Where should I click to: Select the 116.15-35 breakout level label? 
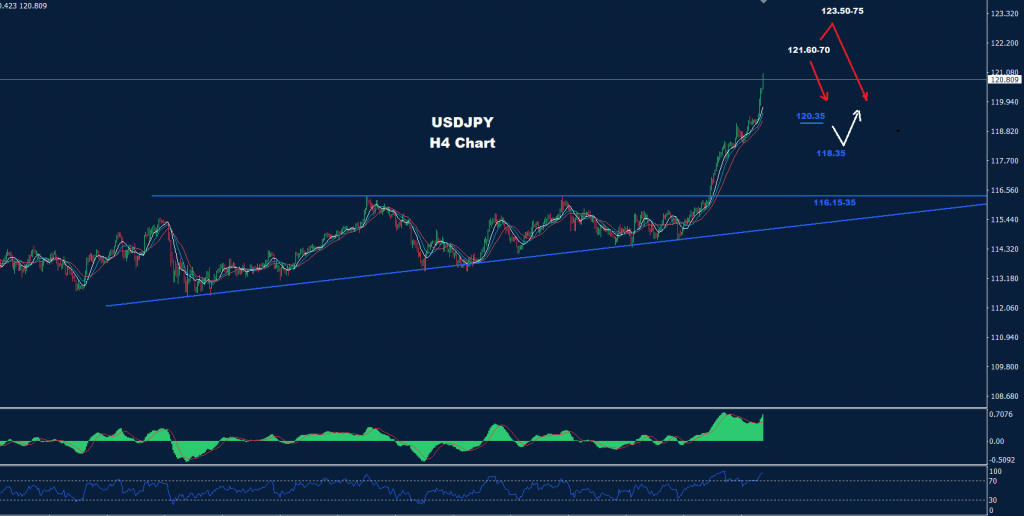pos(834,202)
